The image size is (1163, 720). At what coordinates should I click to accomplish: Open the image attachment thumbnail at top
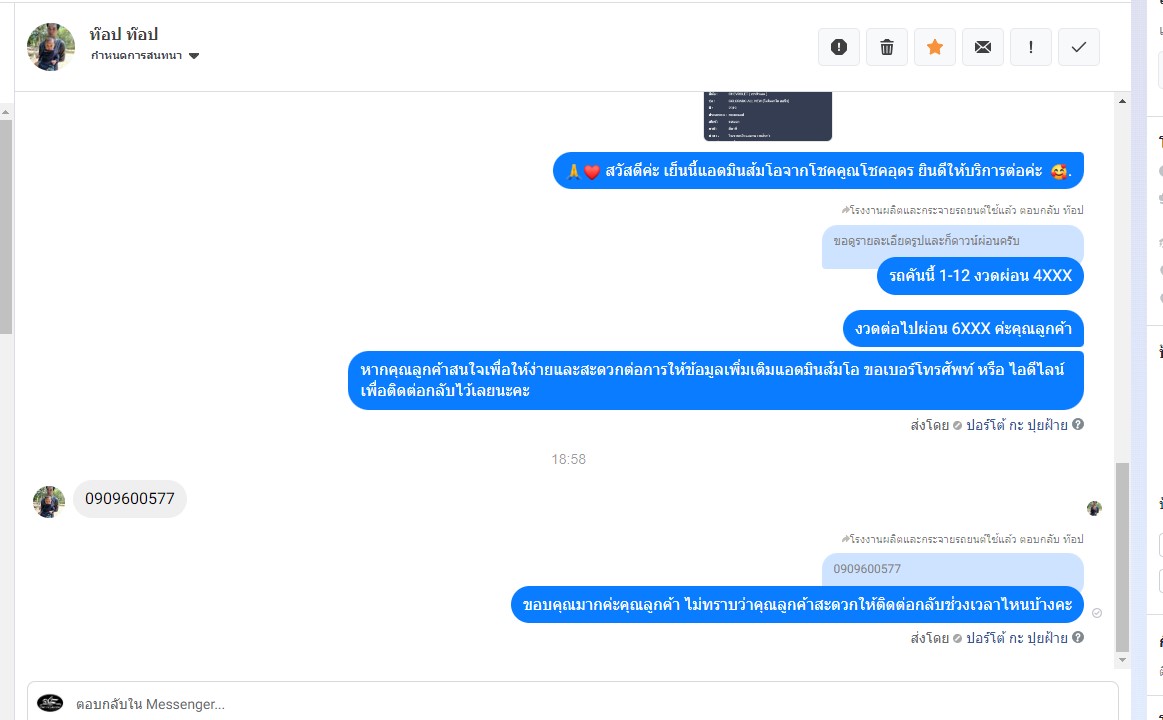point(768,116)
